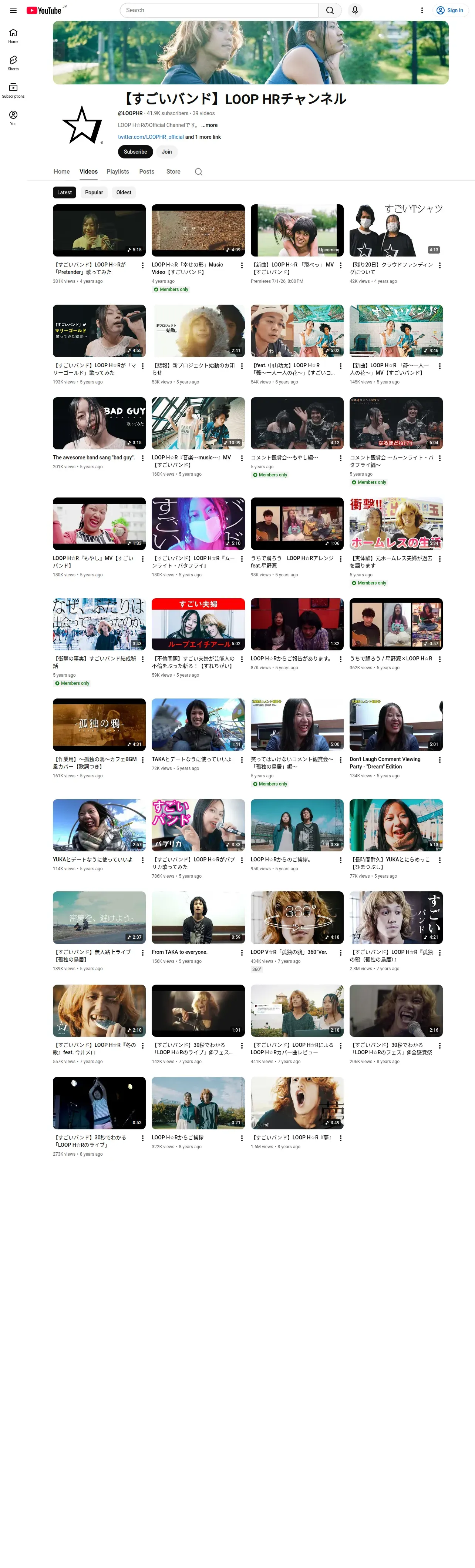Open the You section in the sidebar
This screenshot has width=475, height=1568.
coord(13,118)
